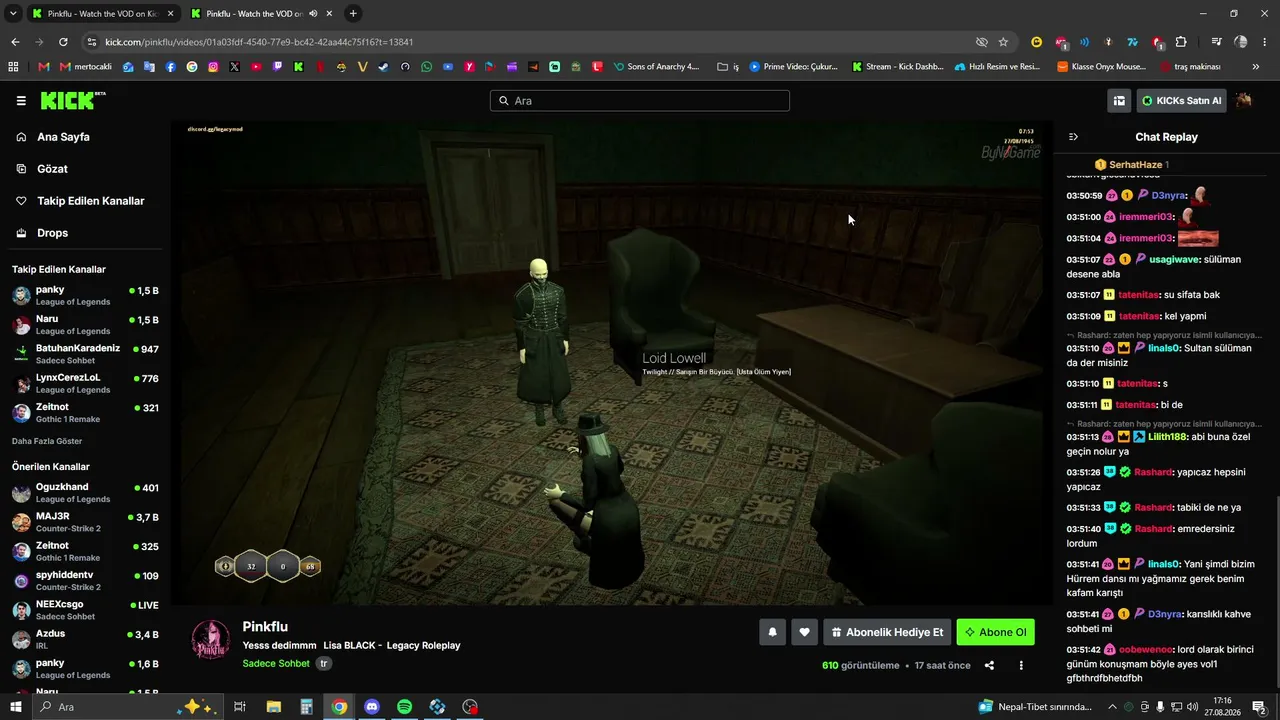Follow Pinkflu with the heart button
Viewport: 1280px width, 720px height.
[x=804, y=632]
